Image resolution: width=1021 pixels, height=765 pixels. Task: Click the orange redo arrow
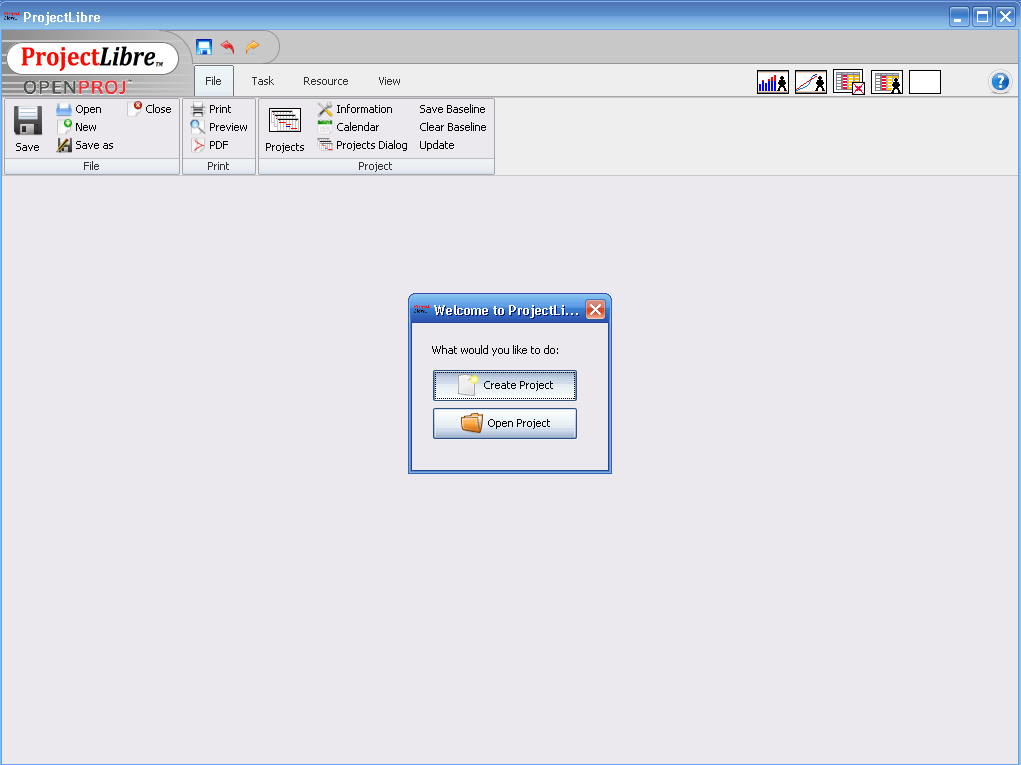point(253,47)
